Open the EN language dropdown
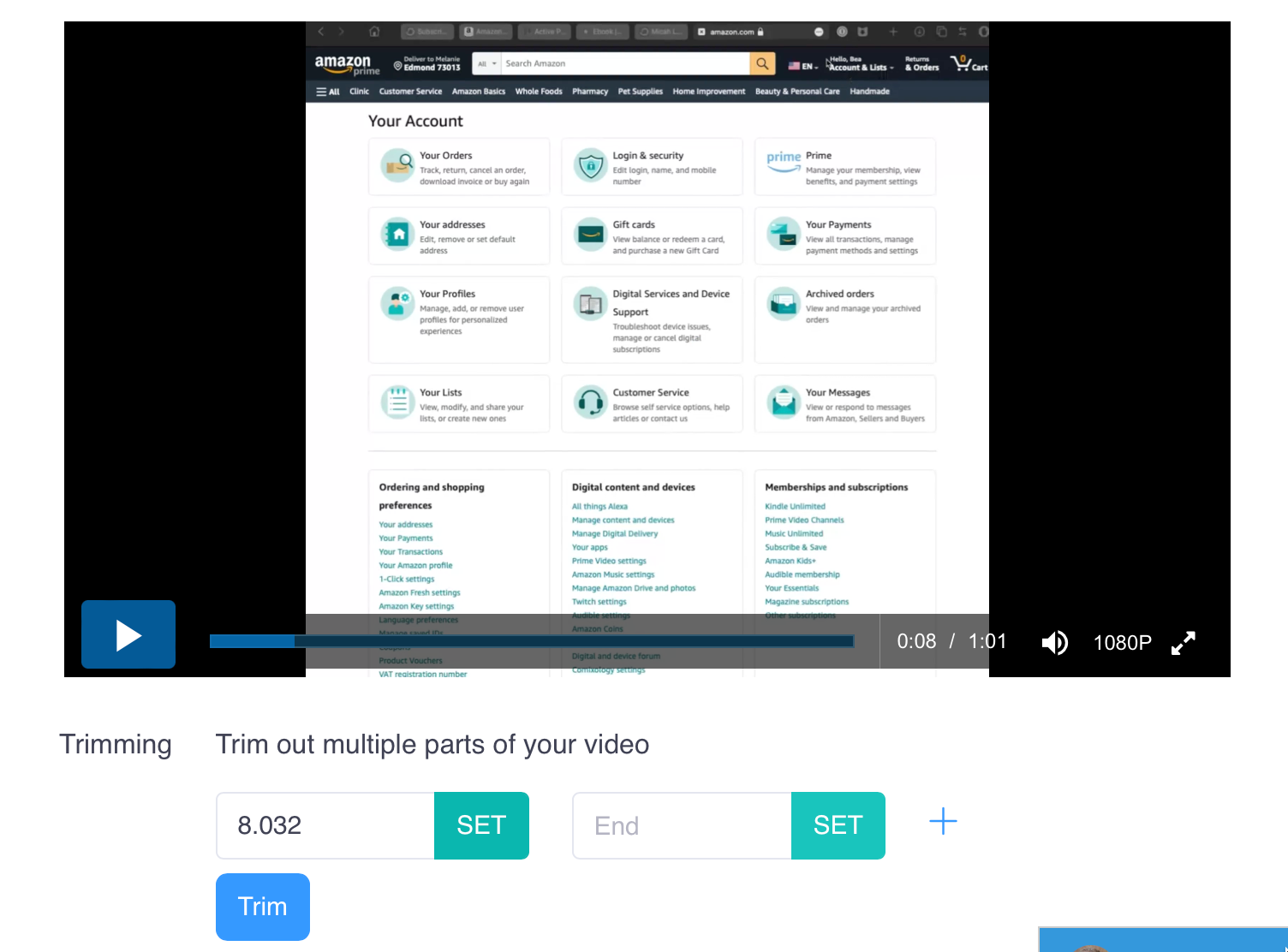 pyautogui.click(x=803, y=66)
